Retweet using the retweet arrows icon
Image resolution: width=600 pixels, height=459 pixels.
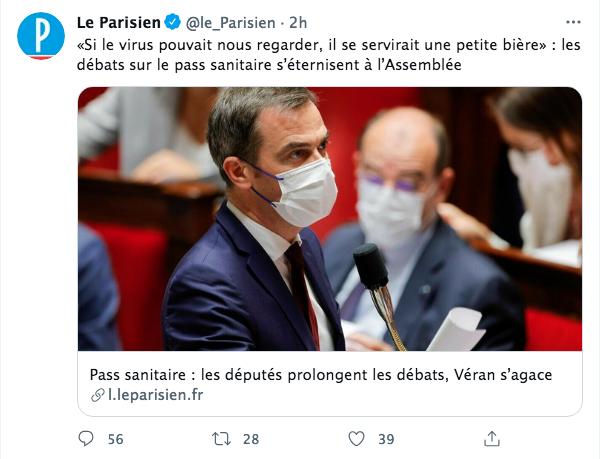click(x=222, y=439)
